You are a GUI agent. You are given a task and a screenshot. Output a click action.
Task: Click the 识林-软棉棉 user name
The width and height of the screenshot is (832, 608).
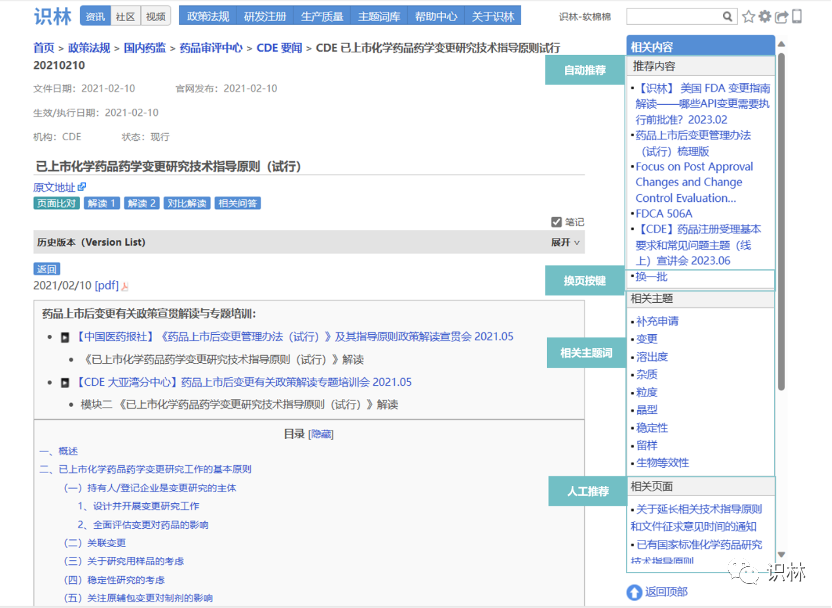pos(585,17)
